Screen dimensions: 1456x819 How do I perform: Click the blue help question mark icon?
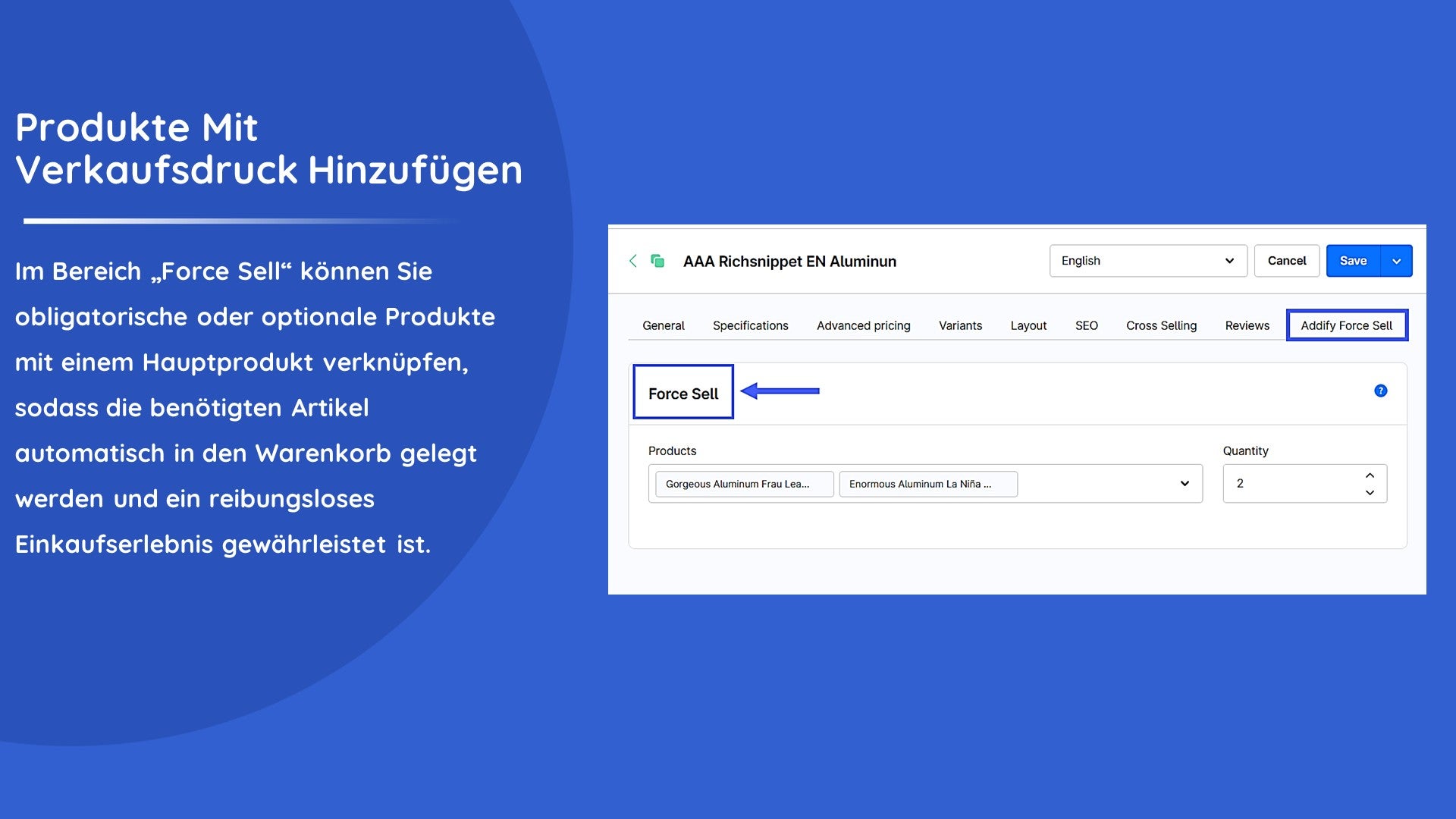point(1380,391)
